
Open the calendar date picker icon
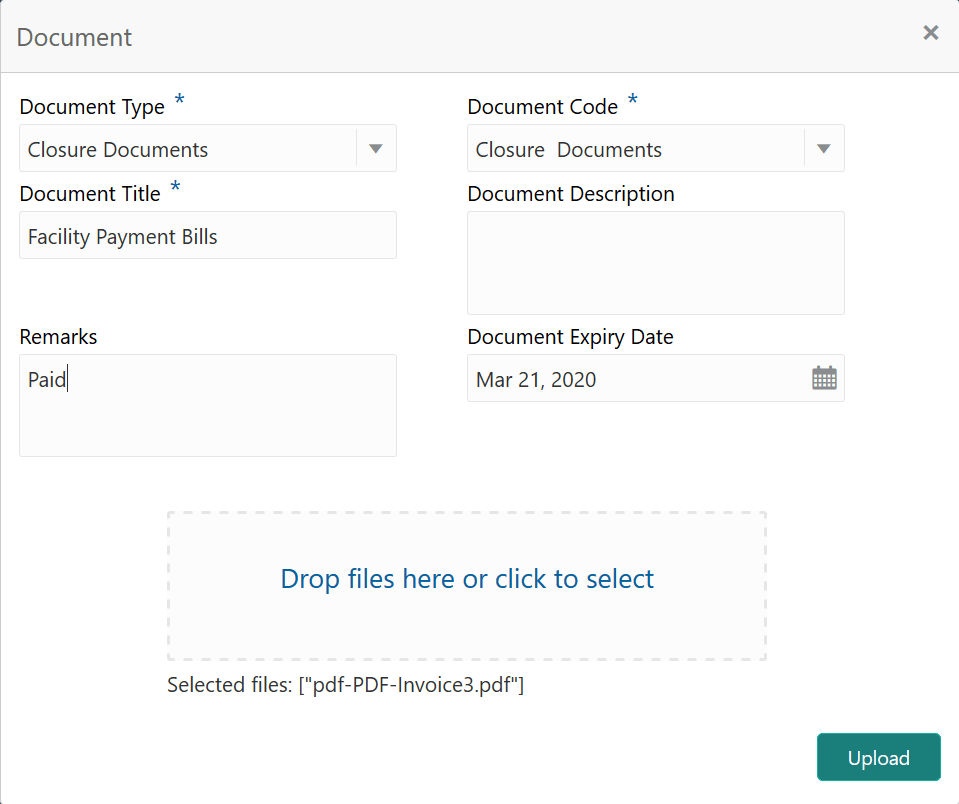824,378
